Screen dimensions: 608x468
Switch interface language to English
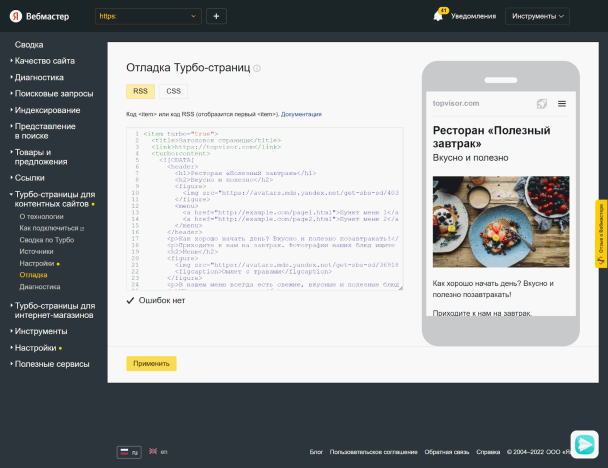tap(158, 452)
